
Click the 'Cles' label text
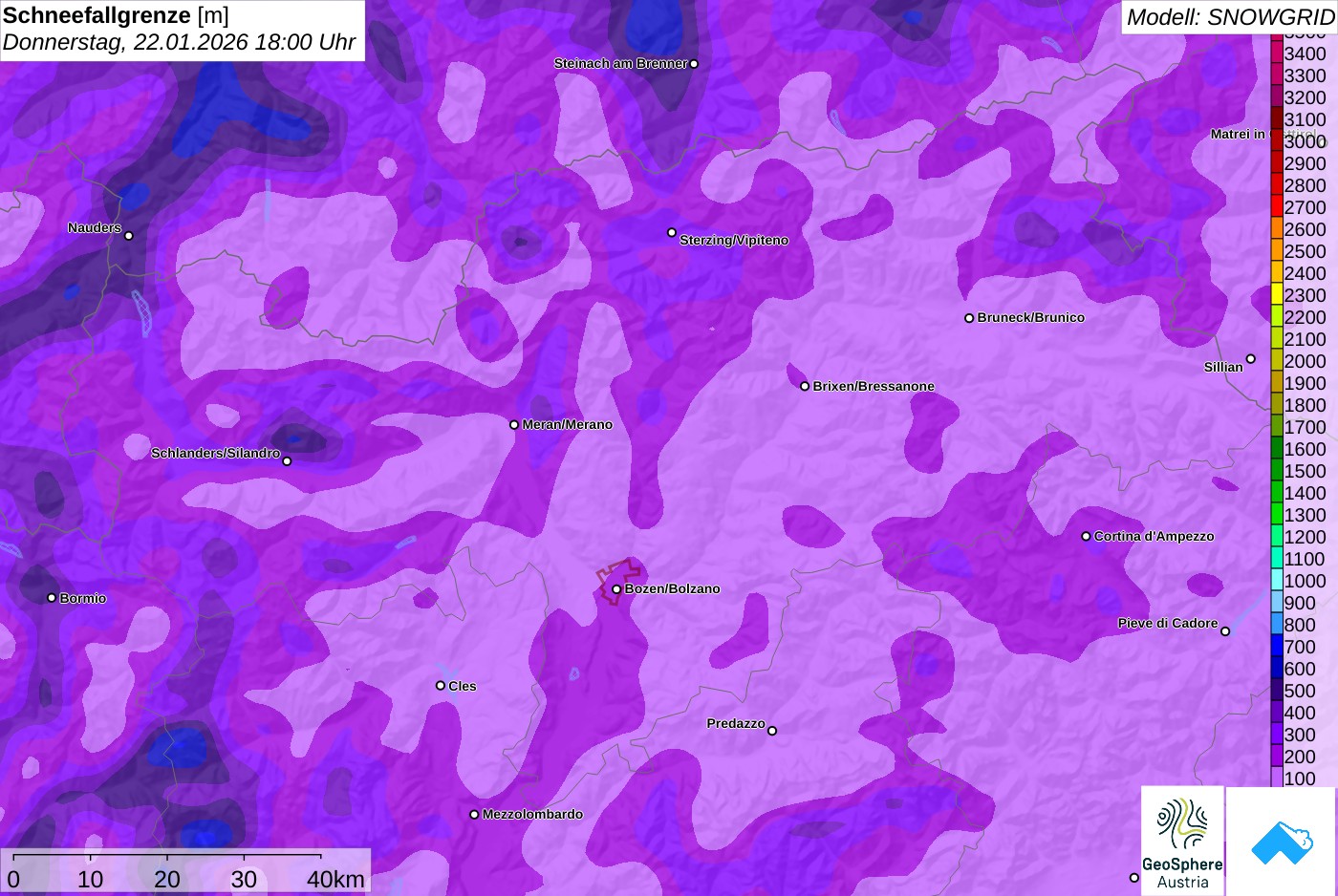point(463,686)
